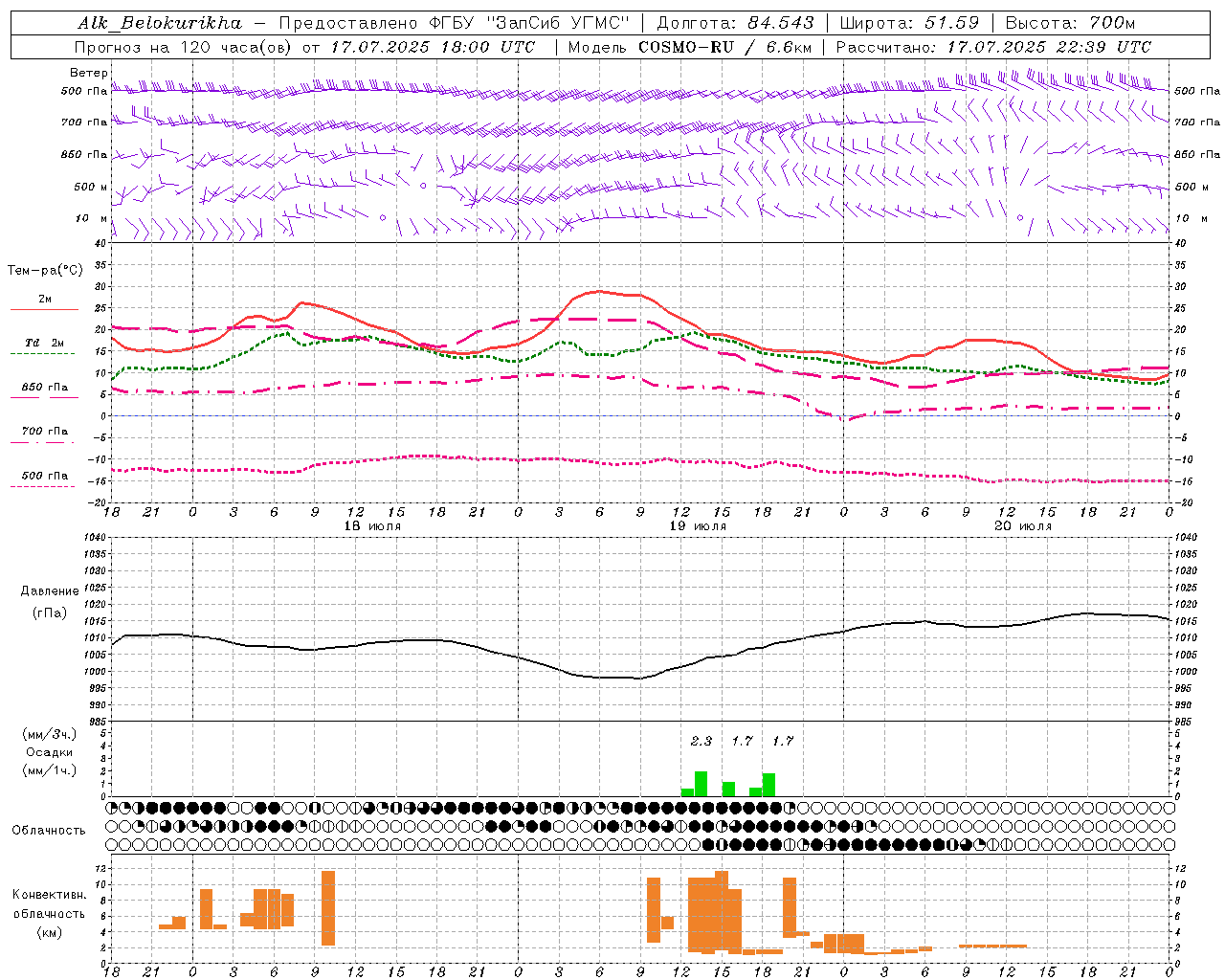Click the '2м' temperature legend entry

[45, 300]
